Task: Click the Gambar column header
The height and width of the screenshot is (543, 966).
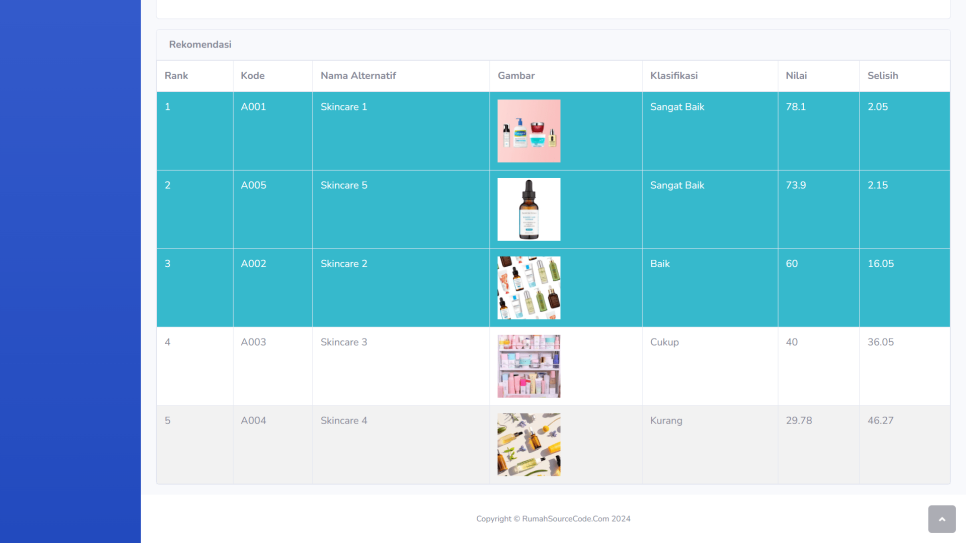Action: [516, 76]
